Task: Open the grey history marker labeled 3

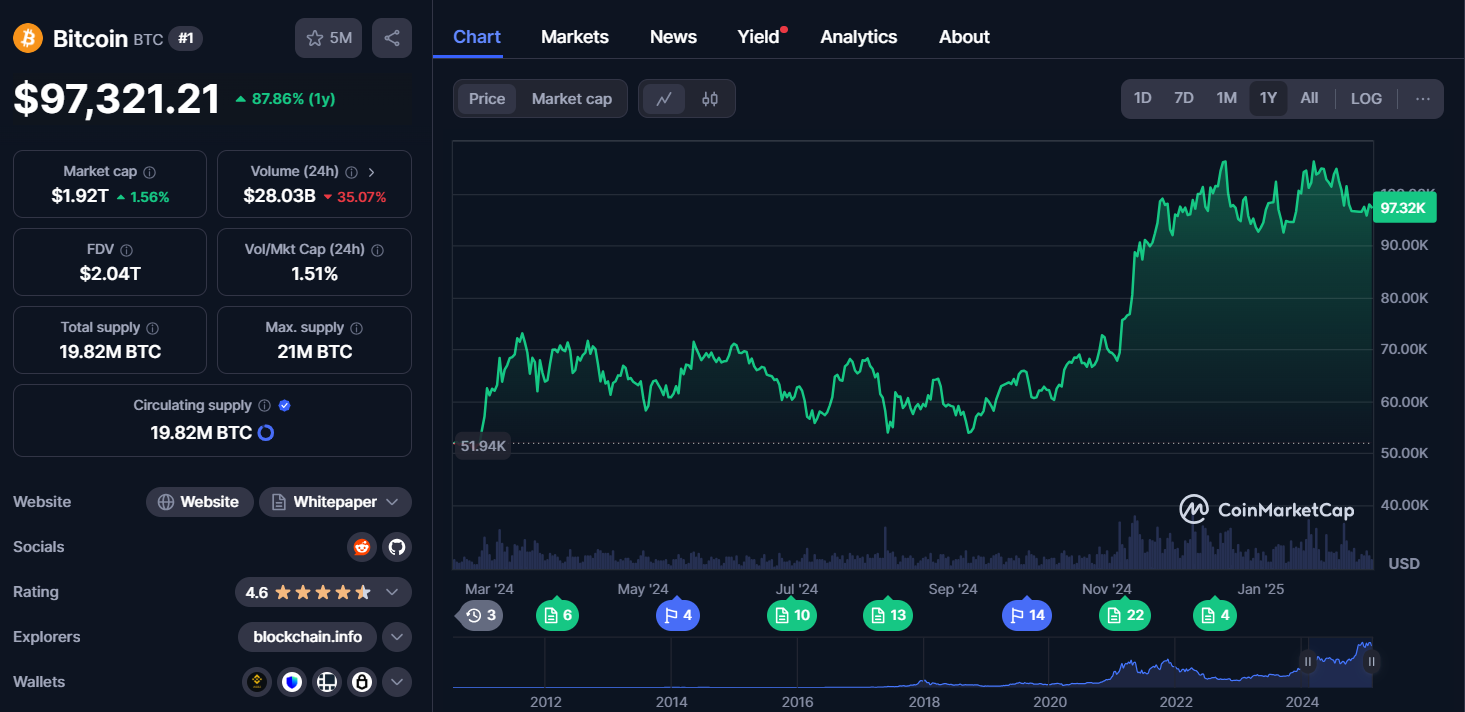Action: pyautogui.click(x=480, y=615)
